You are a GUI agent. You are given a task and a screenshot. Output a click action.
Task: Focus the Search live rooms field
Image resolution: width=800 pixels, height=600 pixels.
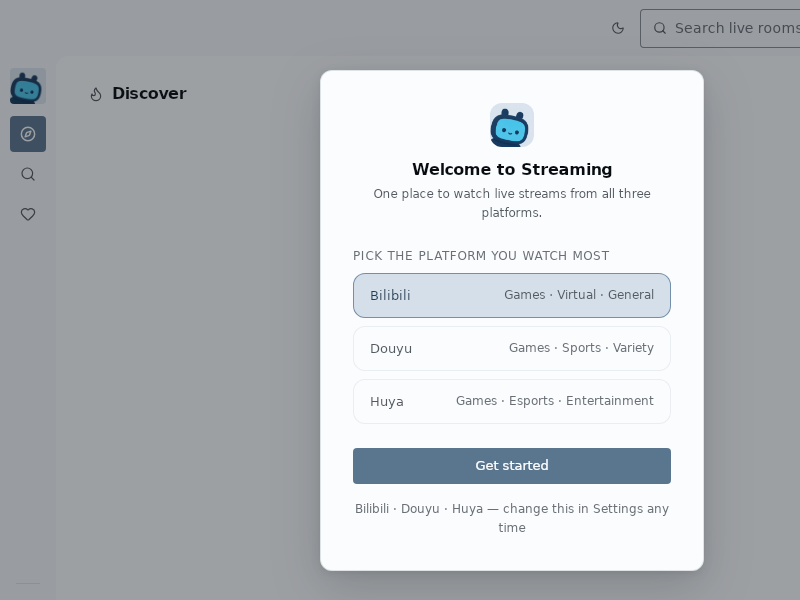tap(720, 28)
